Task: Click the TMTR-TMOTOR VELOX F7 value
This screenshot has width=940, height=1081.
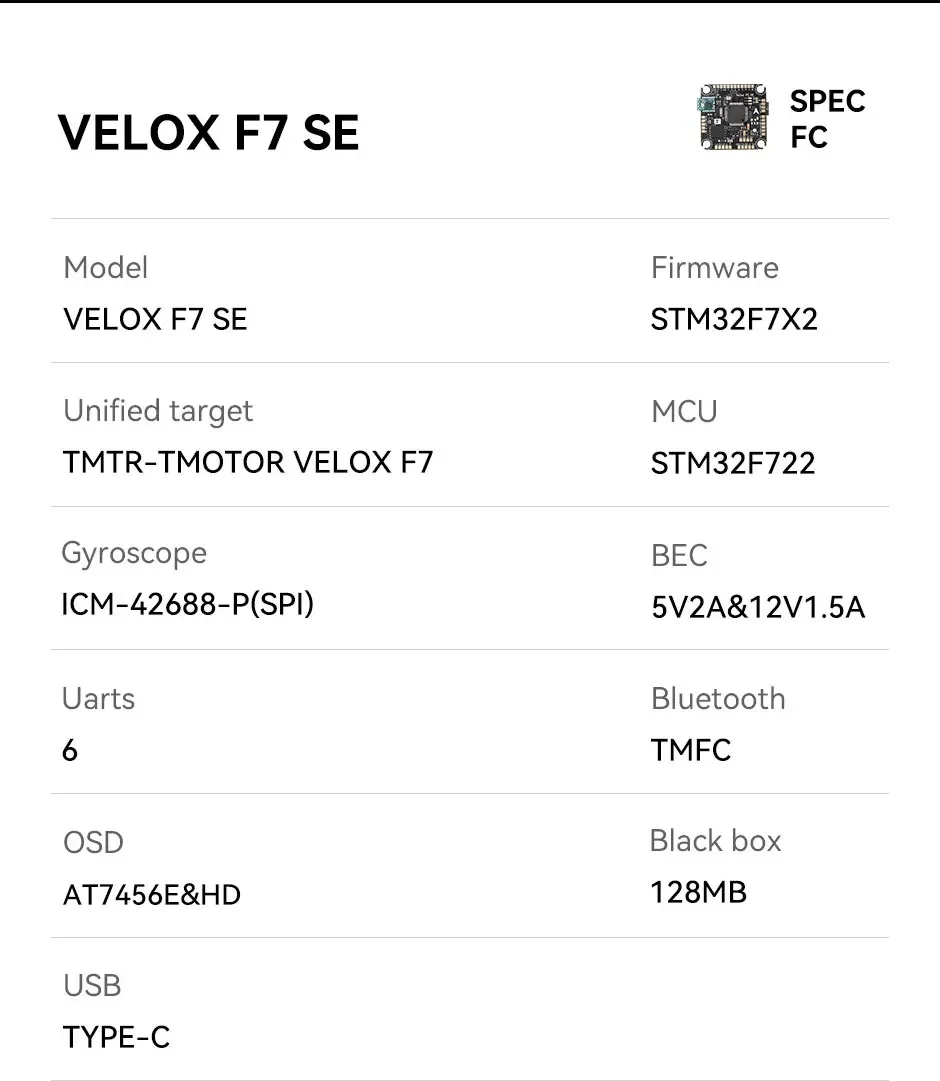Action: click(x=247, y=462)
